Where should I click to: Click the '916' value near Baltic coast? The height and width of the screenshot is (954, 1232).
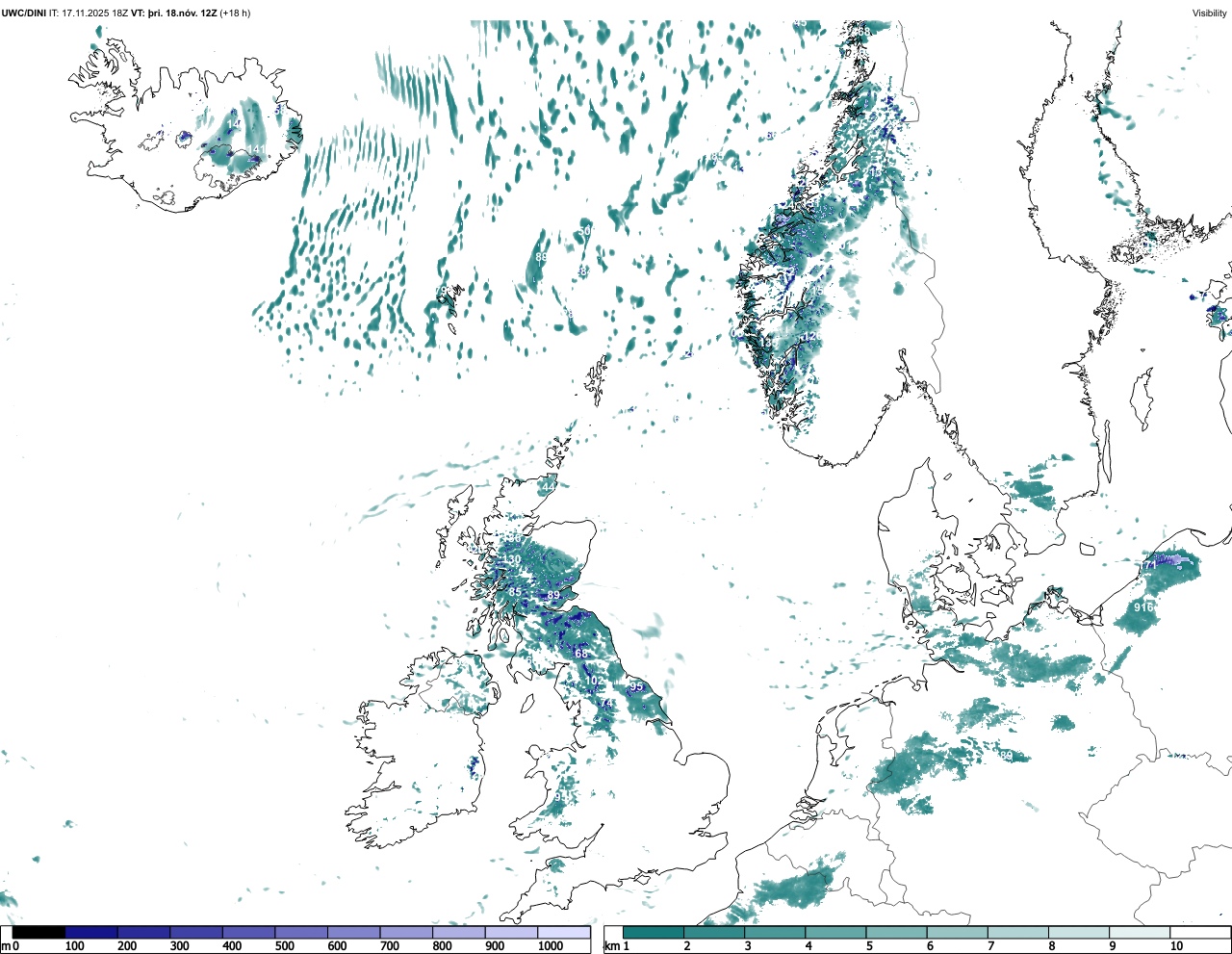[x=1143, y=607]
